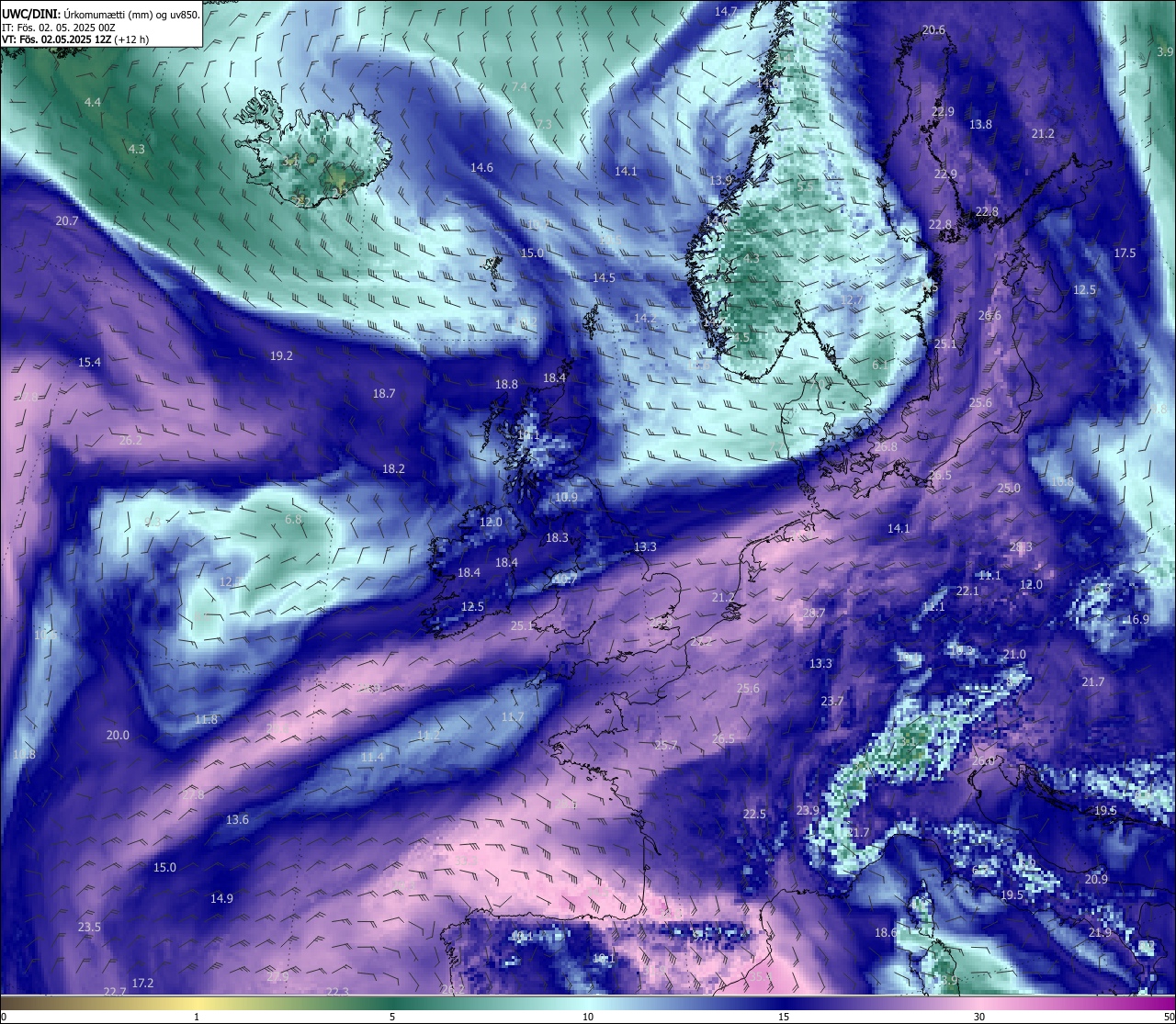Viewport: 1176px width, 1024px height.
Task: Click the colorbar tick label 1
Action: click(197, 1017)
